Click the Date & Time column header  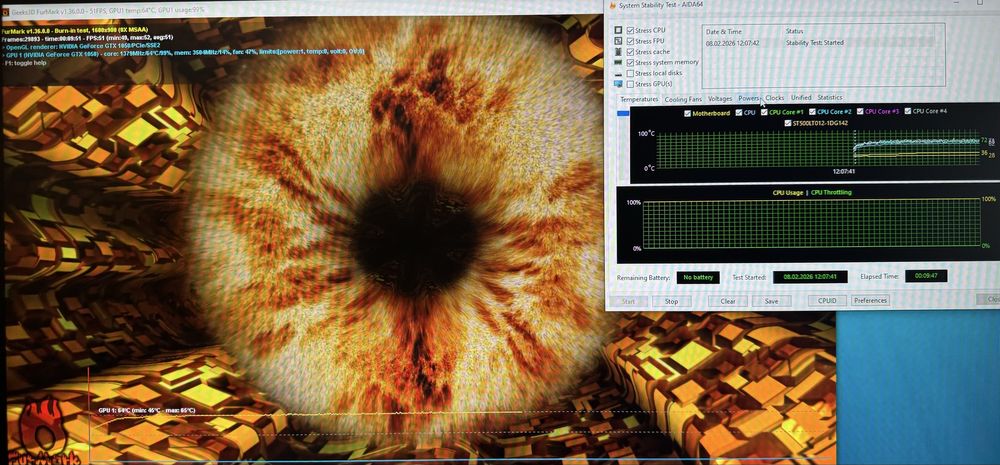[x=723, y=31]
